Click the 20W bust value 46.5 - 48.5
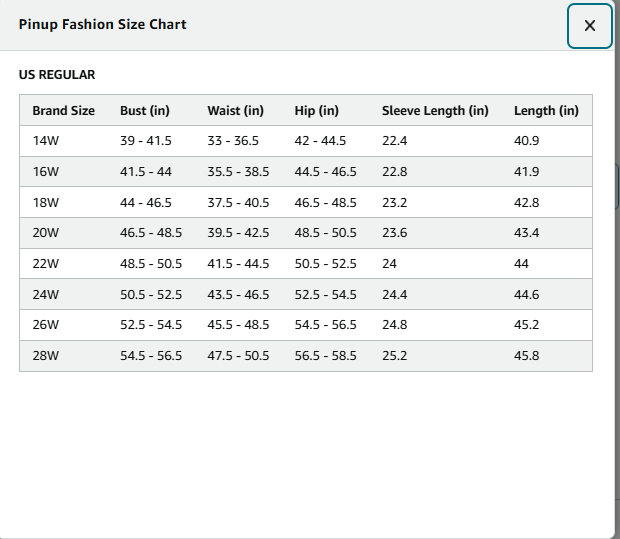 pyautogui.click(x=151, y=233)
